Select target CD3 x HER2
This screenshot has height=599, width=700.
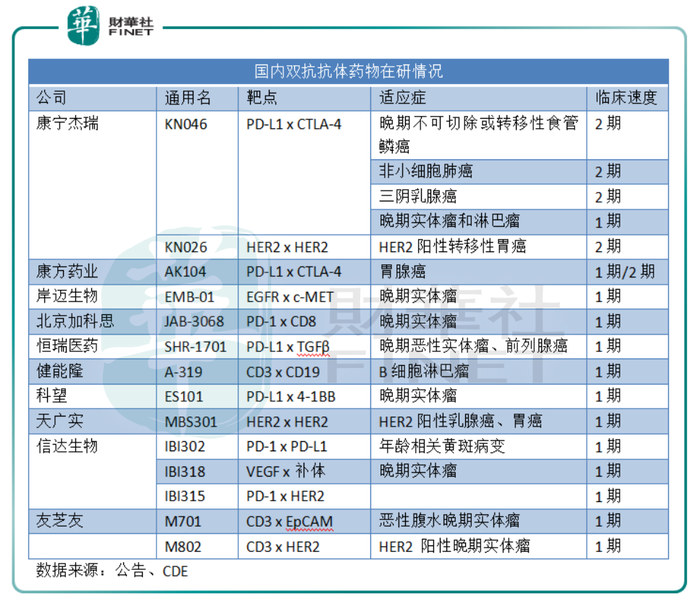(283, 547)
